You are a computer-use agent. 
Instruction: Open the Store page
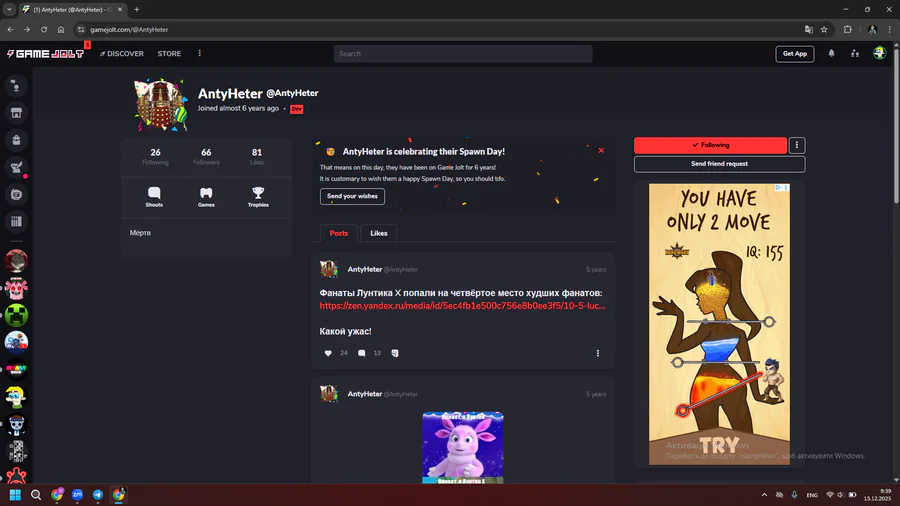coord(169,54)
